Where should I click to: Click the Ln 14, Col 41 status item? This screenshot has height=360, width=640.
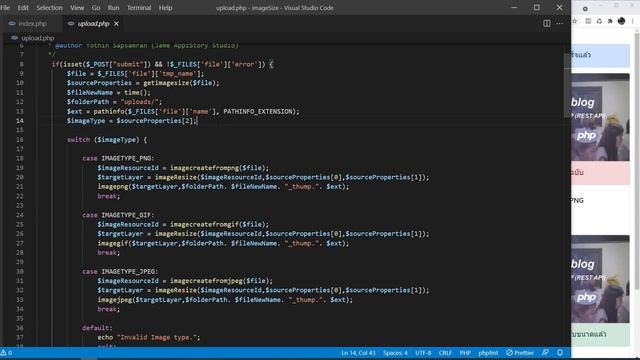[x=358, y=353]
